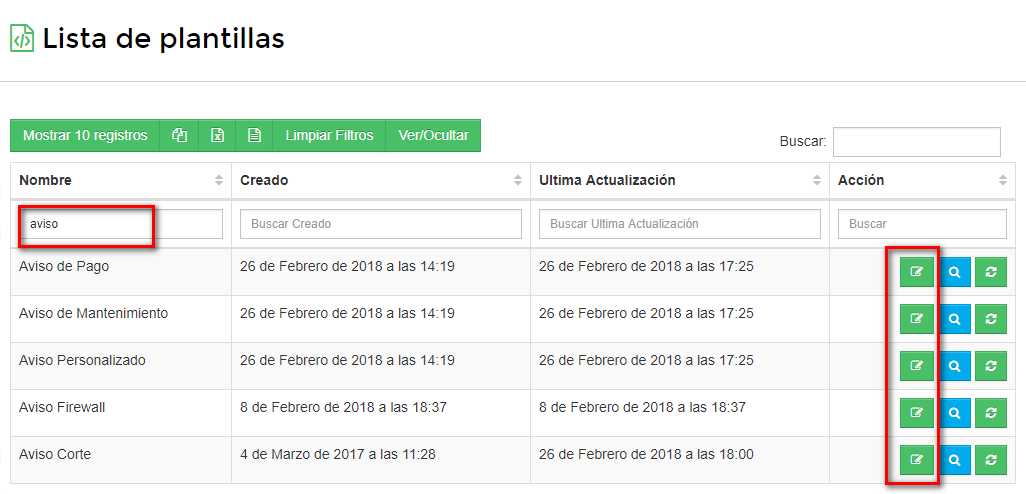
Task: Focus the Buscar Creado filter field
Action: pyautogui.click(x=380, y=224)
